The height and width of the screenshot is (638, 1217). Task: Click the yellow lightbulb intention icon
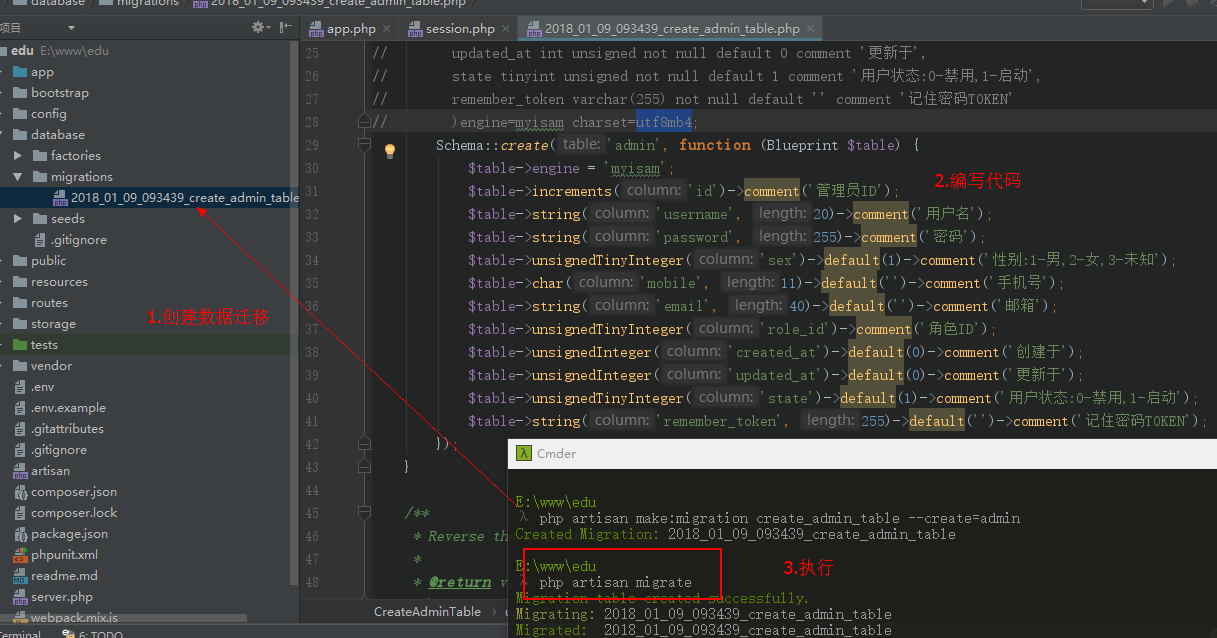coord(390,151)
